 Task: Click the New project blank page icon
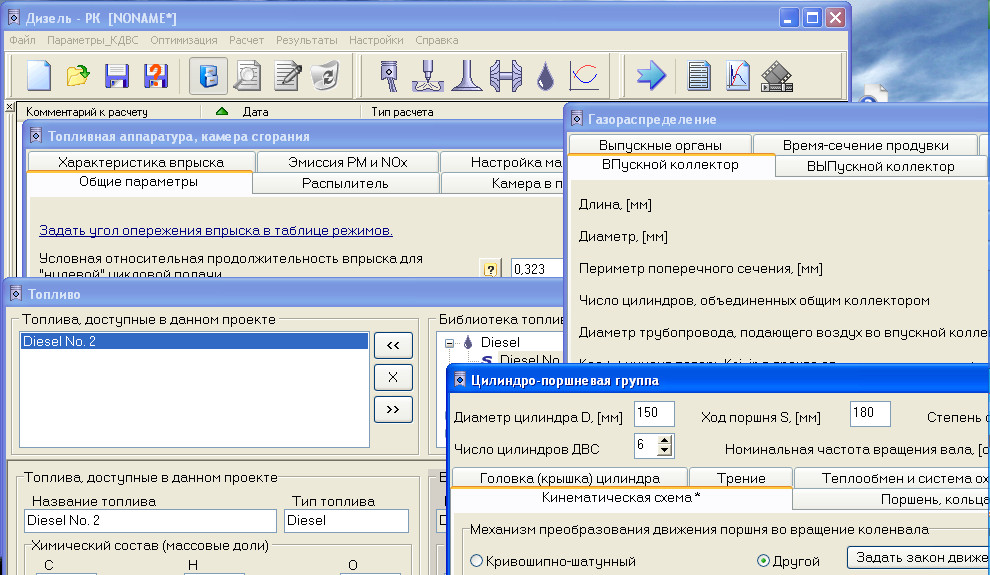pos(38,76)
